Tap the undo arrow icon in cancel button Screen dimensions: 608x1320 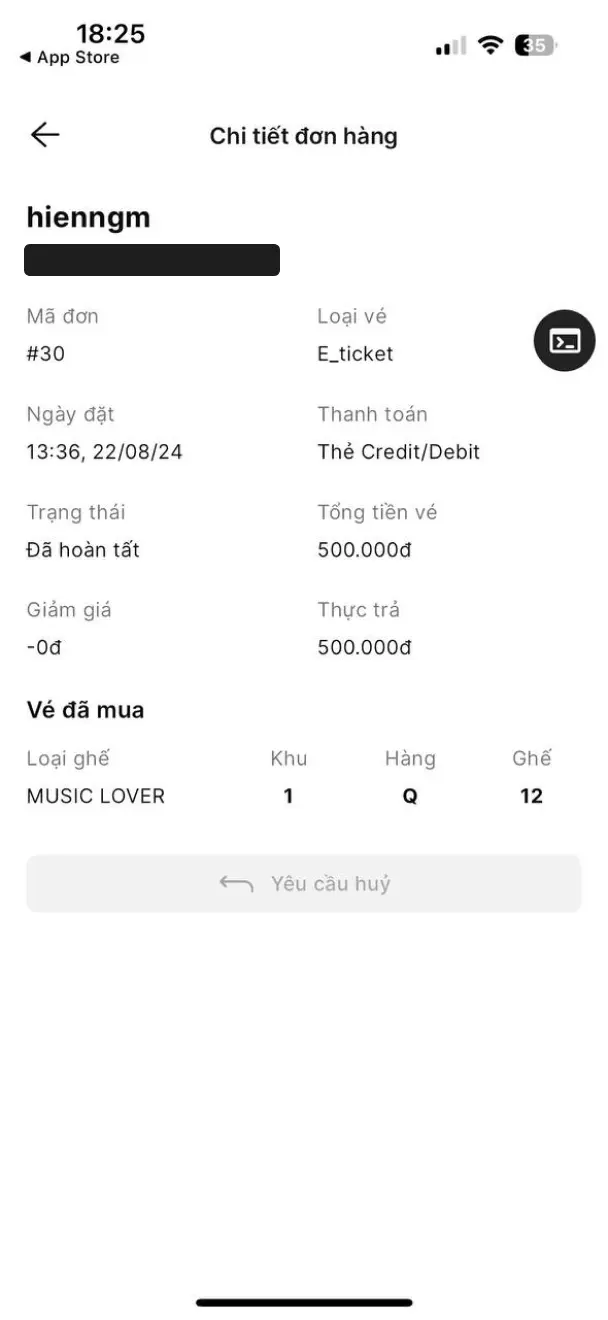[x=237, y=883]
